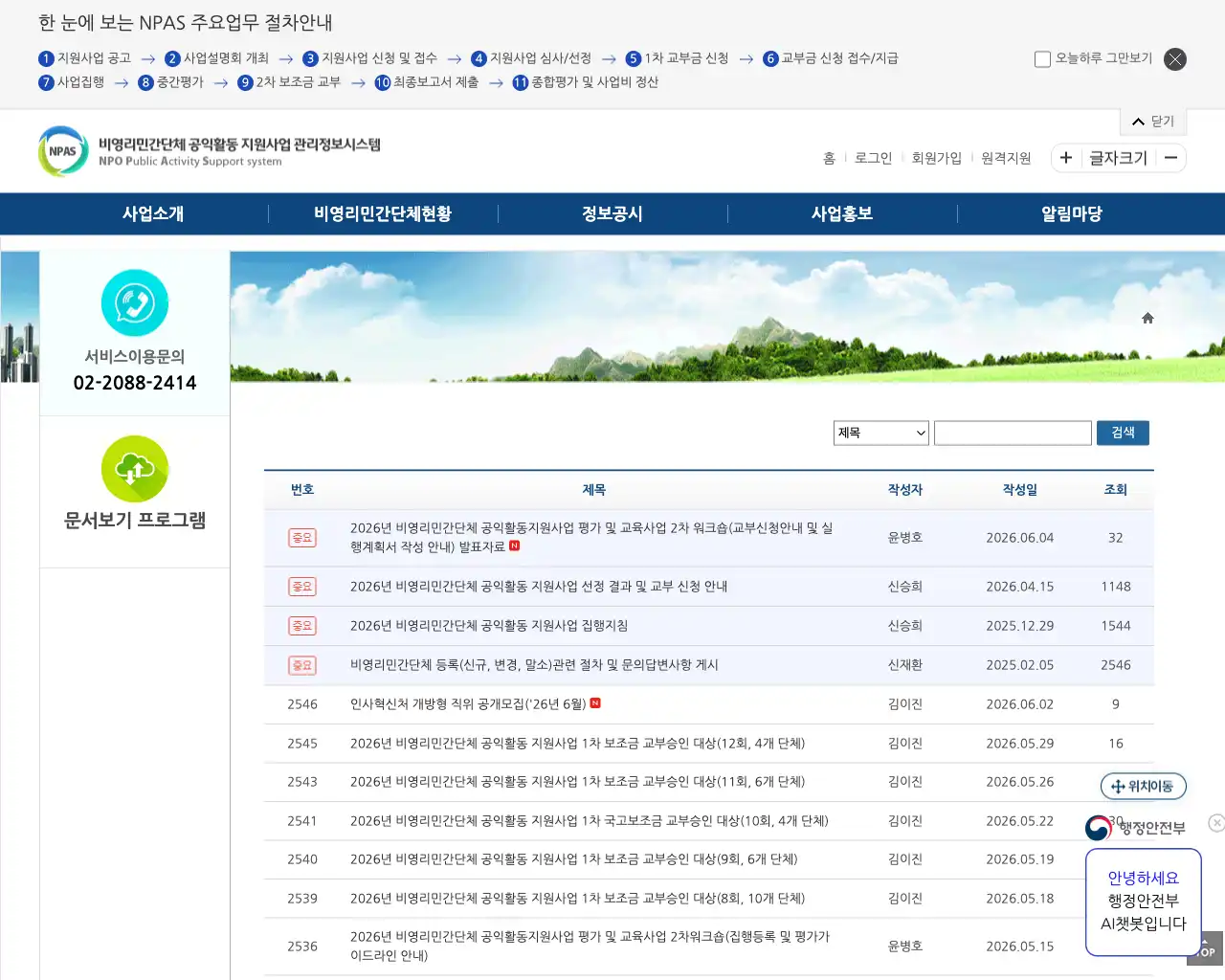This screenshot has height=980, width=1225.
Task: Select step 7 사업집행
Action: tap(71, 82)
